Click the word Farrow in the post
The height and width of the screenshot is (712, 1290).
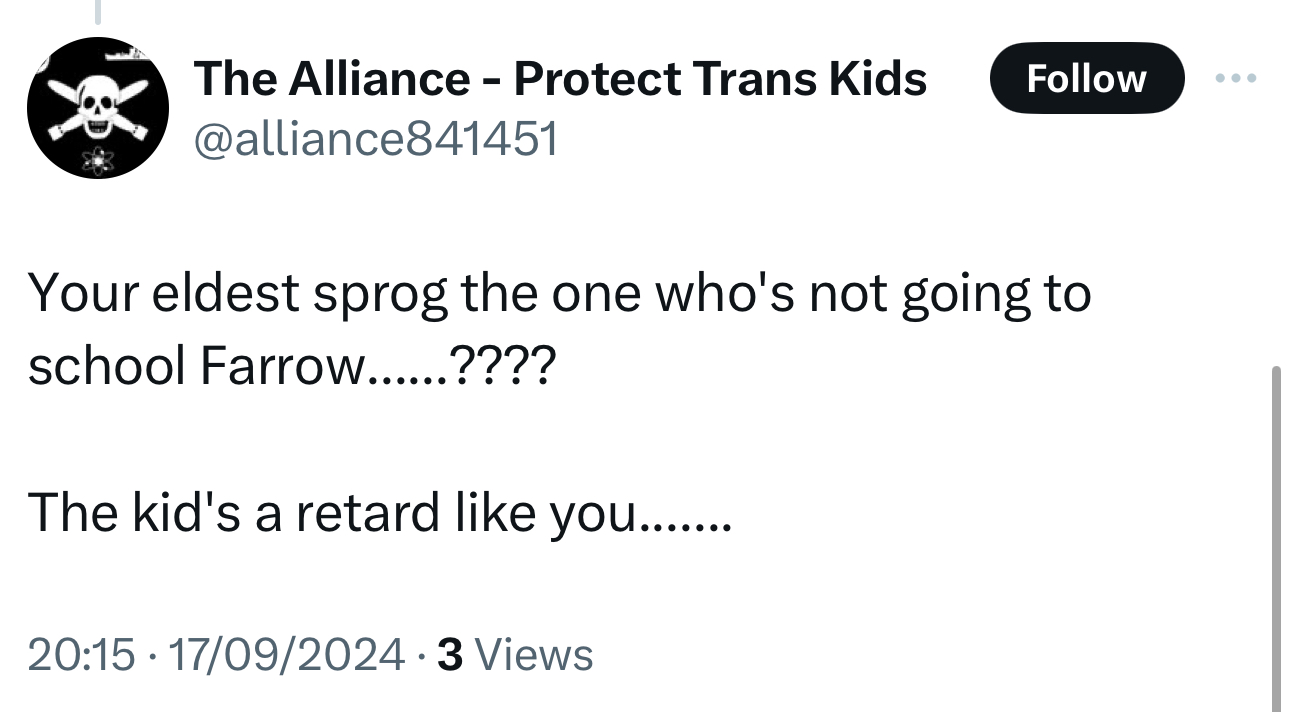[282, 368]
